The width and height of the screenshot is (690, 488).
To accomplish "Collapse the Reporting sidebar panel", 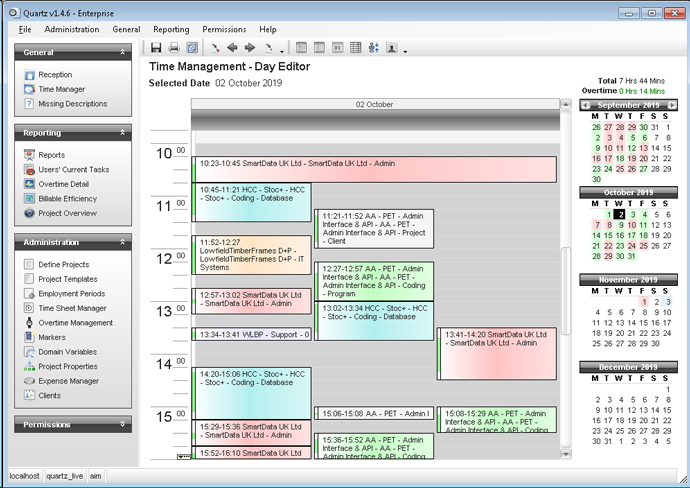I will click(123, 132).
